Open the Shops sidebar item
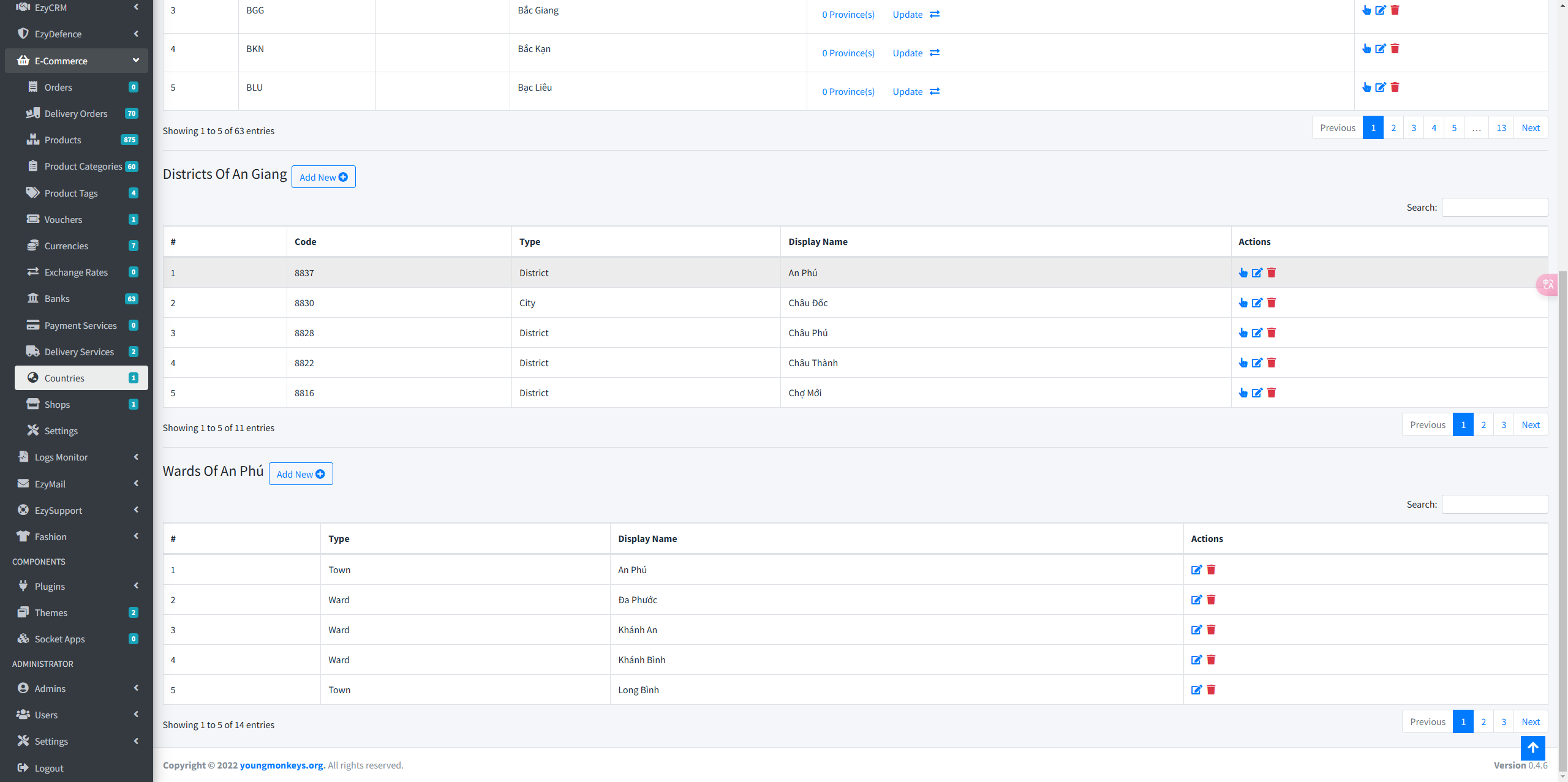Image resolution: width=1568 pixels, height=782 pixels. [x=57, y=404]
